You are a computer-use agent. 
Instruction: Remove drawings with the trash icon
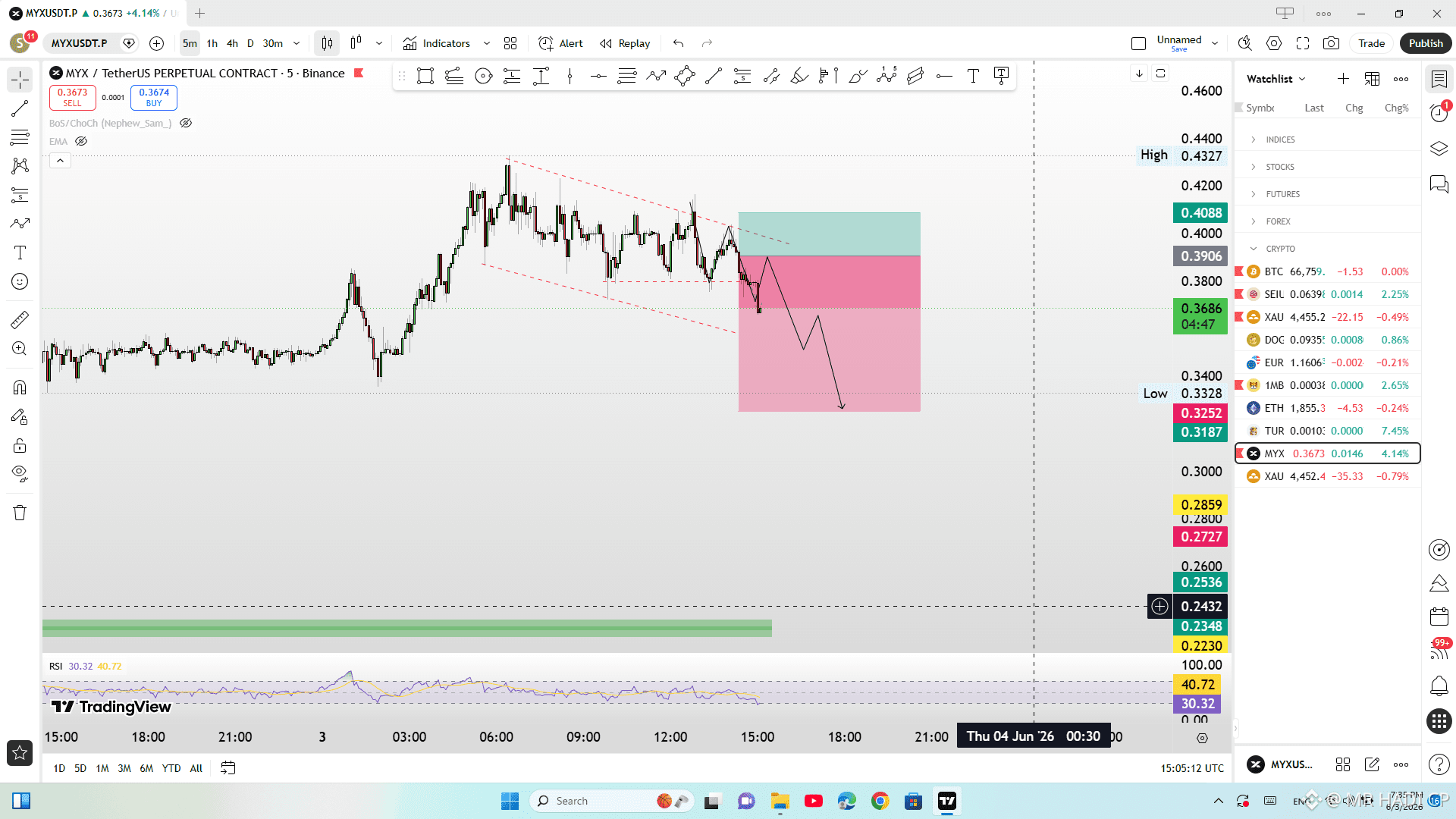pos(20,513)
